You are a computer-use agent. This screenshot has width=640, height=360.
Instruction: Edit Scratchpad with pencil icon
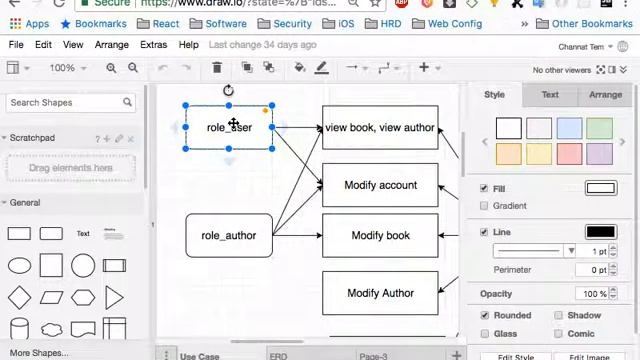pos(119,139)
